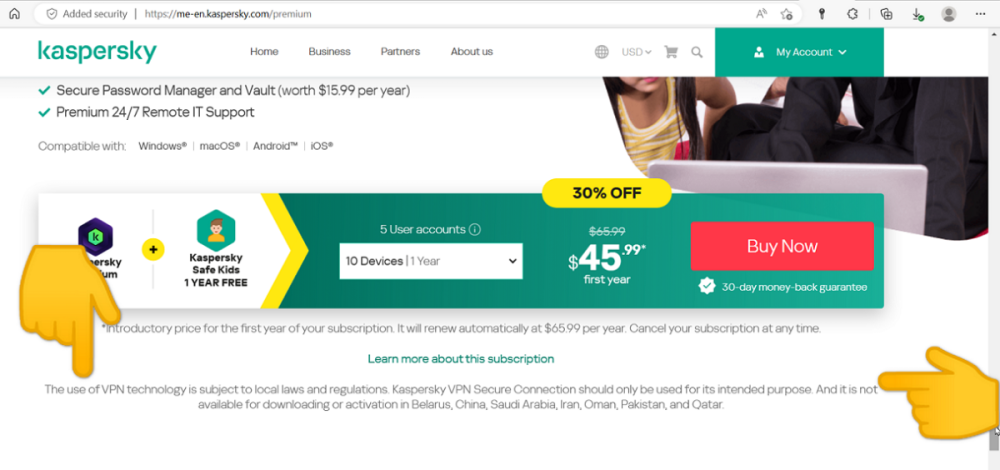1000x470 pixels.
Task: Click the user accounts info icon
Action: coord(474,230)
